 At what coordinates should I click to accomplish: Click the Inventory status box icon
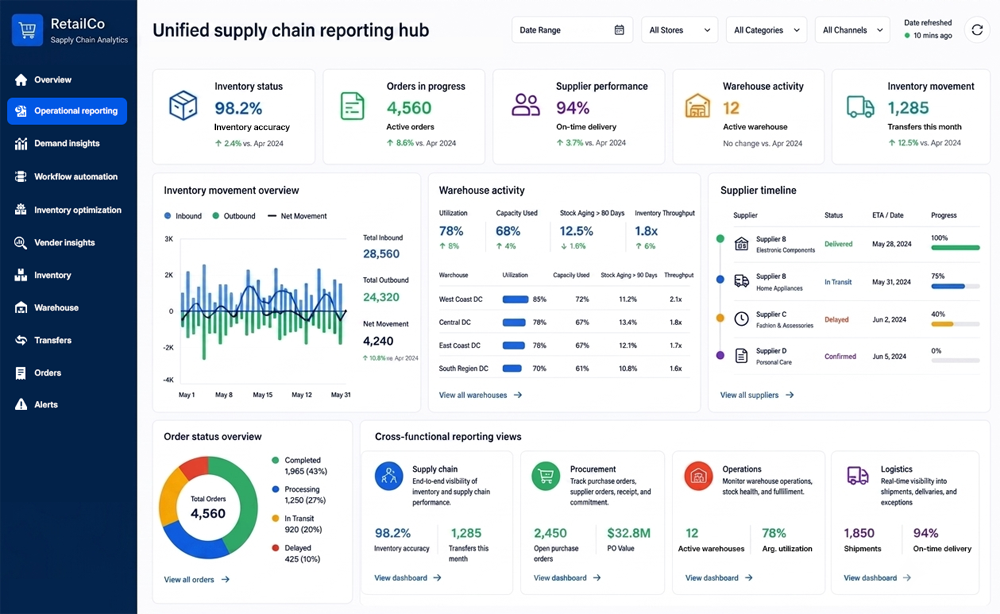coord(183,106)
